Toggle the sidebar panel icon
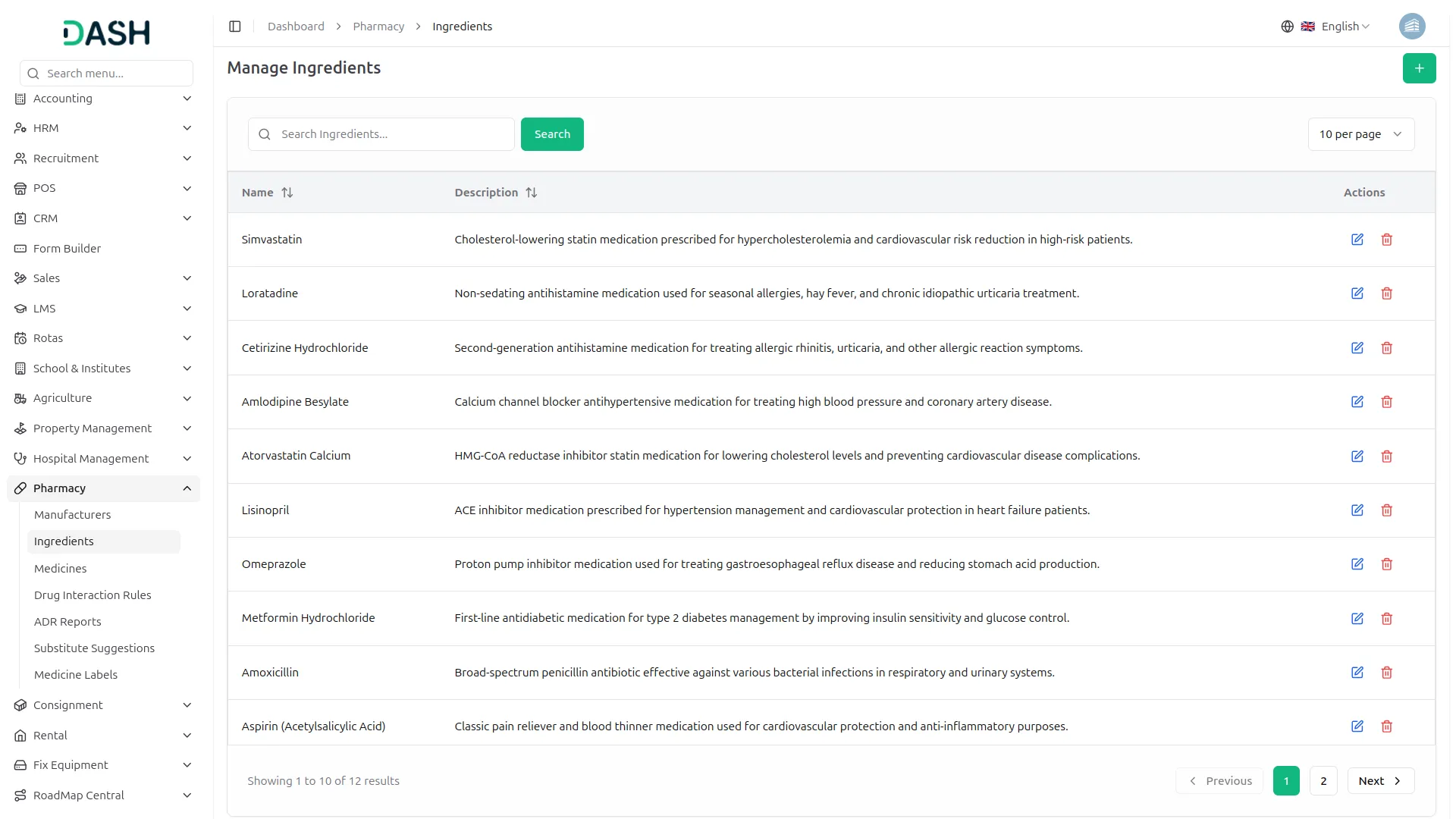This screenshot has width=1456, height=819. point(235,27)
